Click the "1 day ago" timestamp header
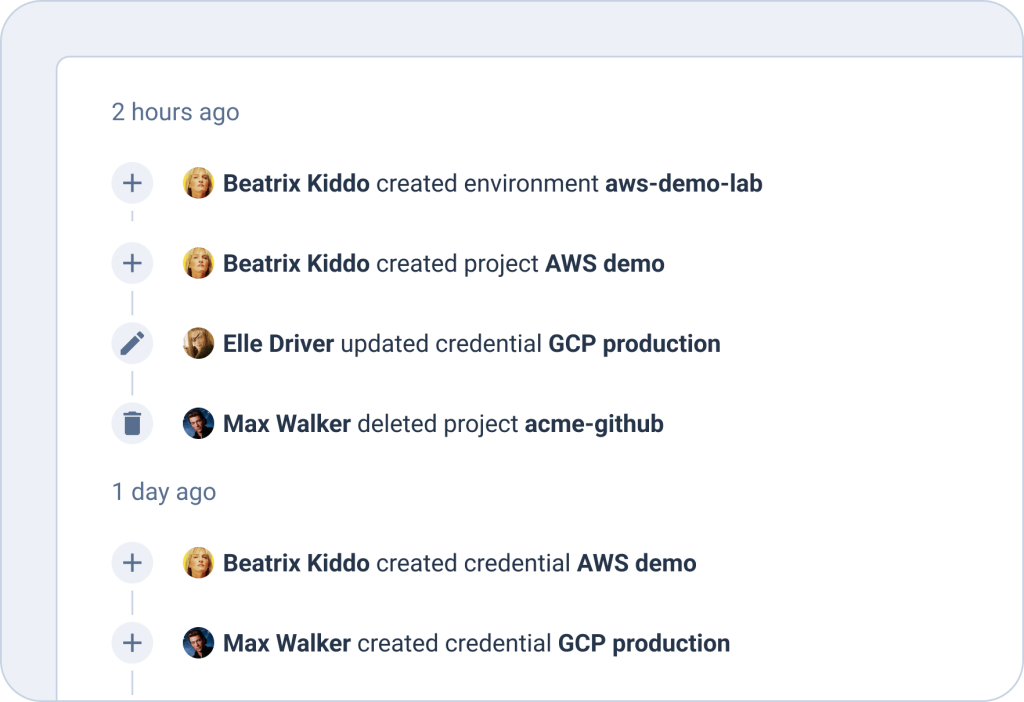 click(x=163, y=492)
